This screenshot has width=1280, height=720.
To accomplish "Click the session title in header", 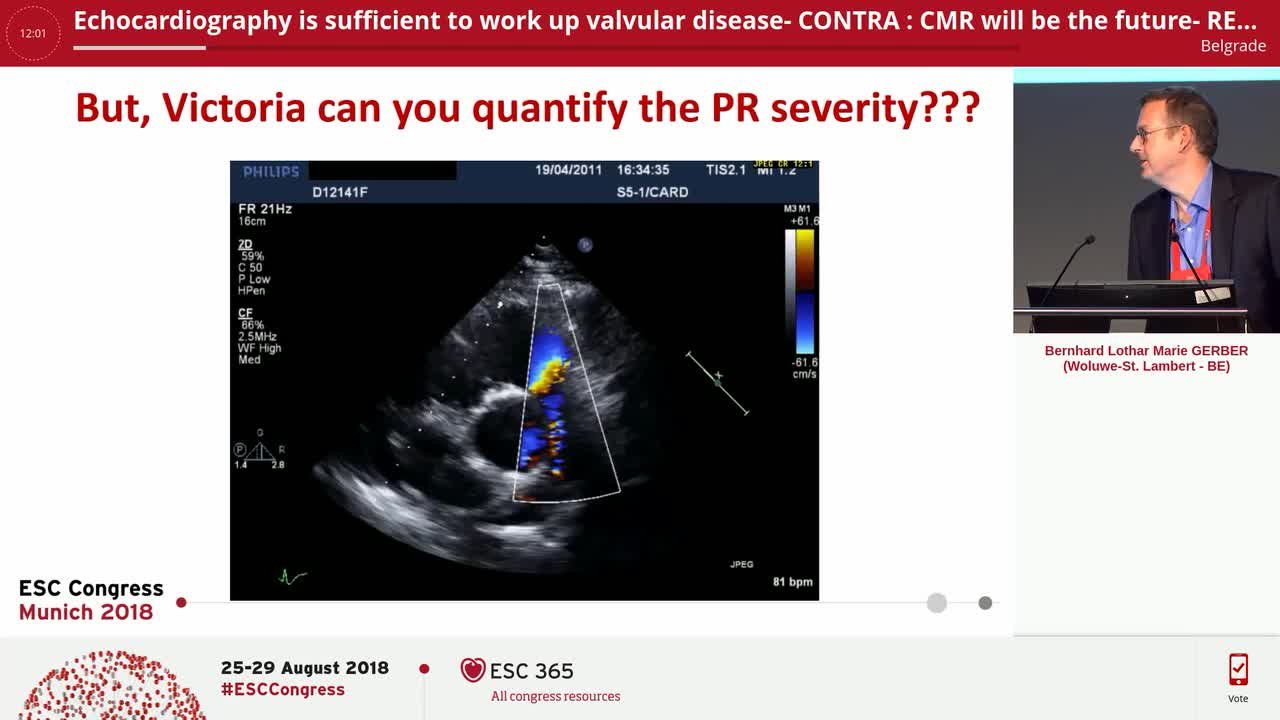I will click(x=665, y=20).
